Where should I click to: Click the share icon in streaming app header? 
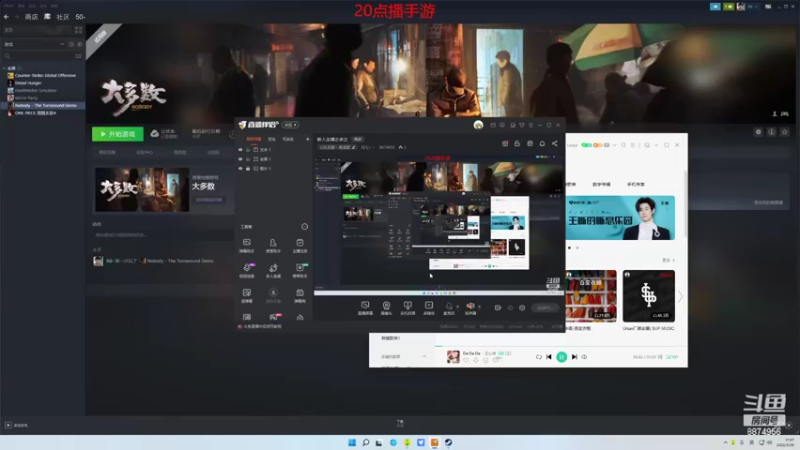click(x=555, y=144)
